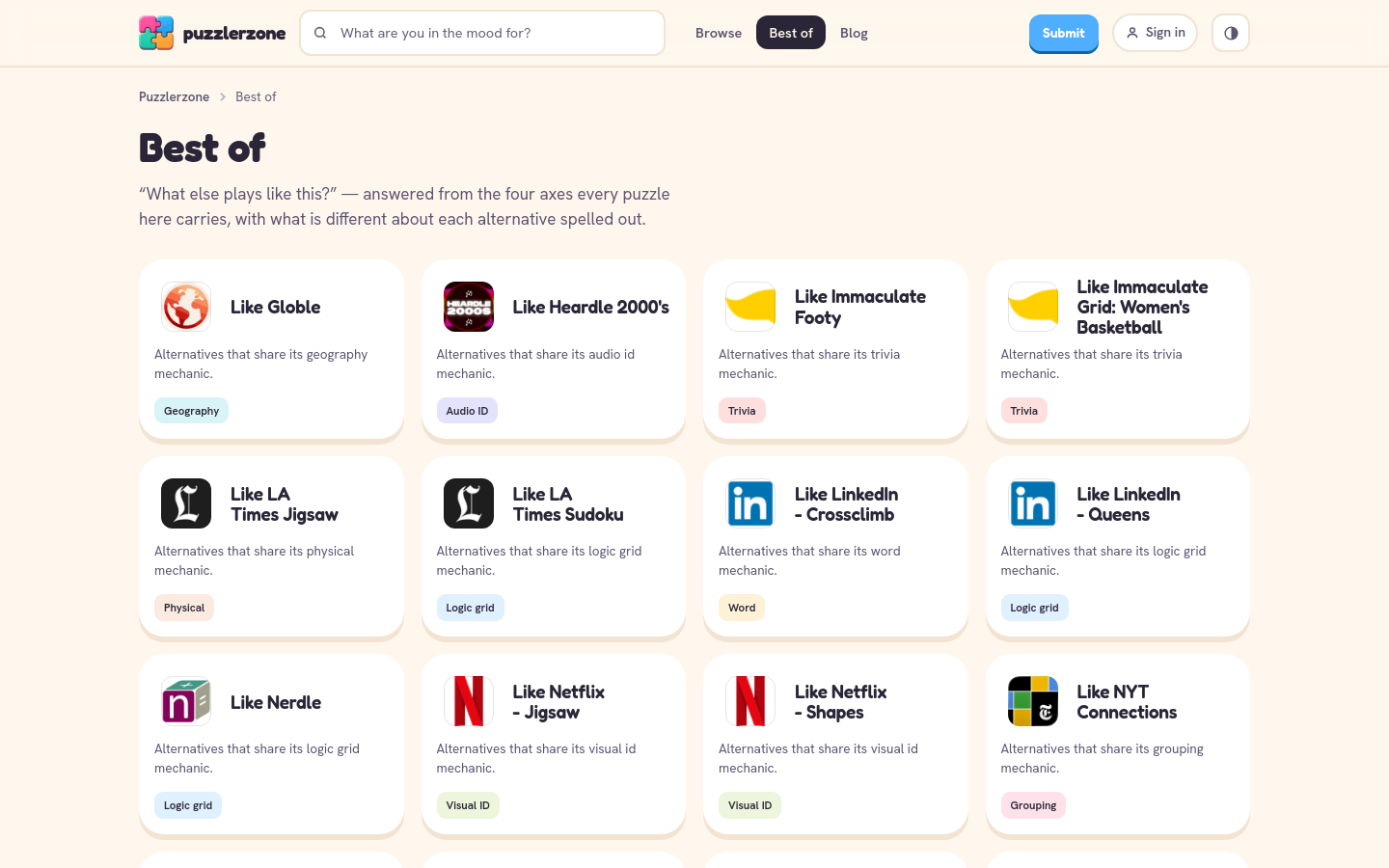Click the LinkedIn Crossclimb icon
This screenshot has width=1389, height=868.
pyautogui.click(x=750, y=503)
